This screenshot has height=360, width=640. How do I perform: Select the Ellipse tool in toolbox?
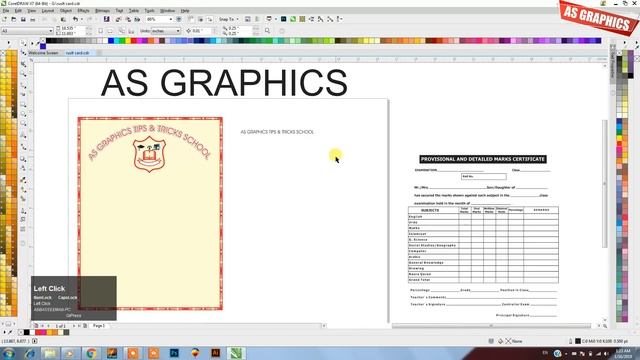[x=23, y=114]
